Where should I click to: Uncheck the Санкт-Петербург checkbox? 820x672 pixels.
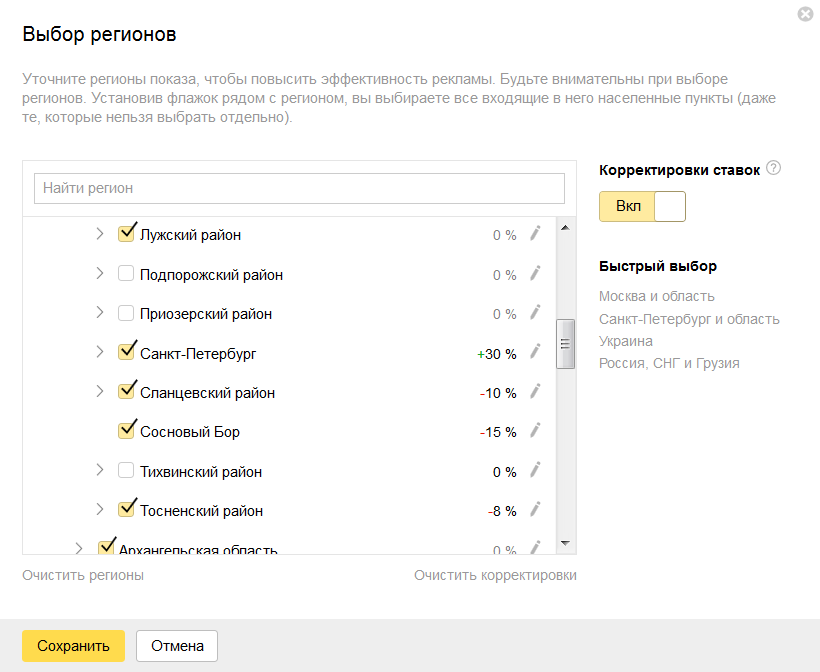point(126,352)
